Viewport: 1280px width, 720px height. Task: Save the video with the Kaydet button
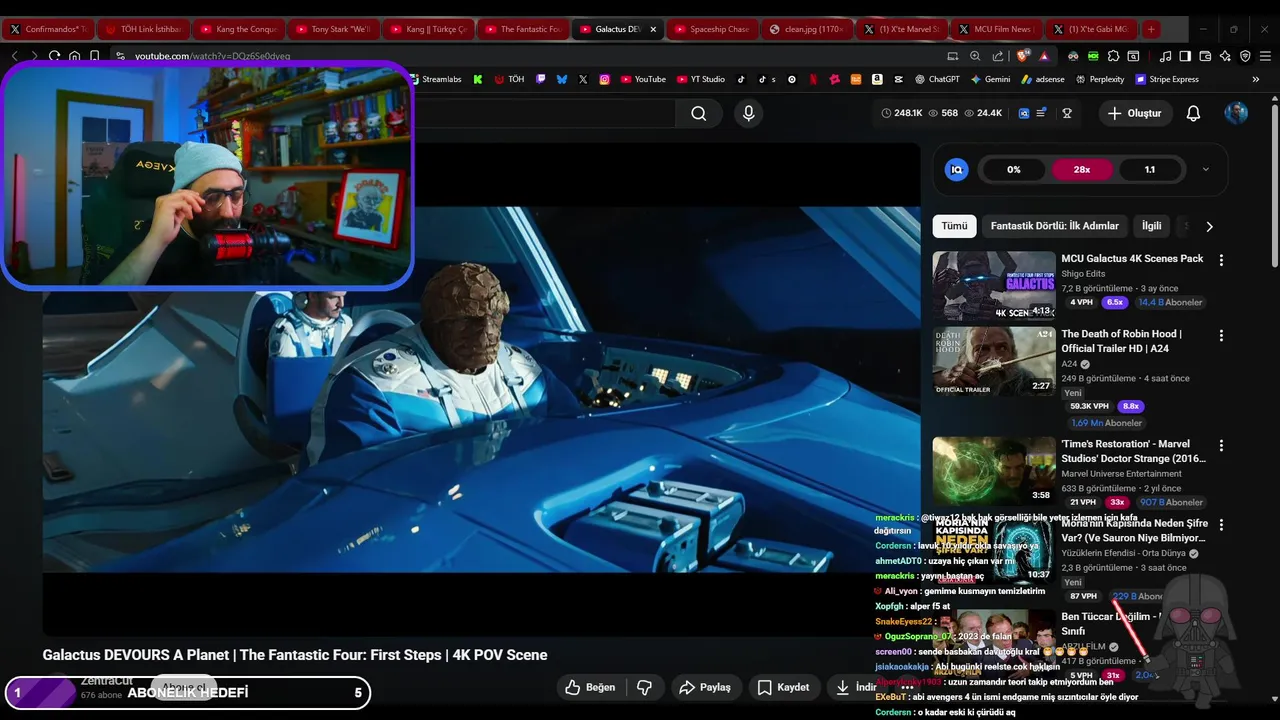(x=784, y=687)
